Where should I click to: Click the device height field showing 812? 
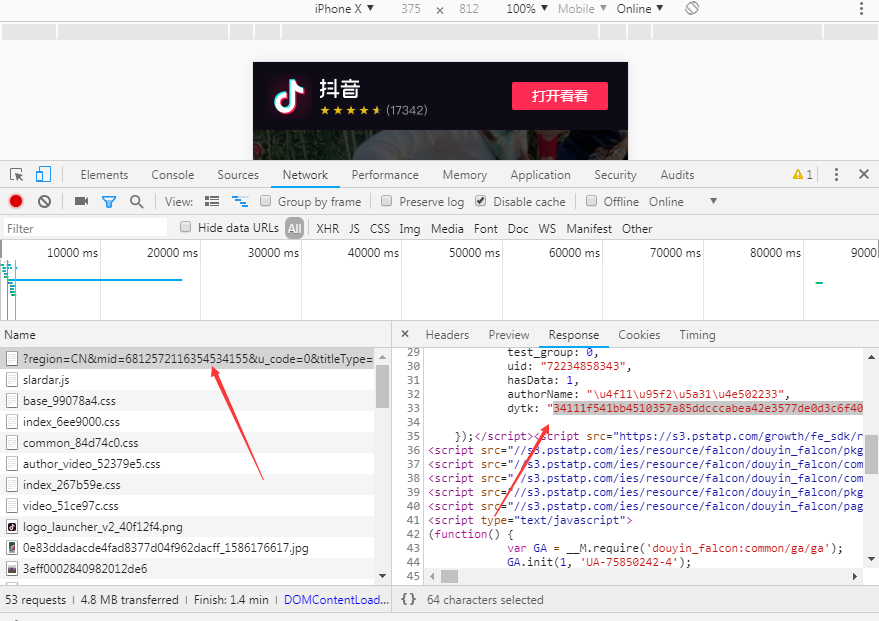(x=469, y=8)
